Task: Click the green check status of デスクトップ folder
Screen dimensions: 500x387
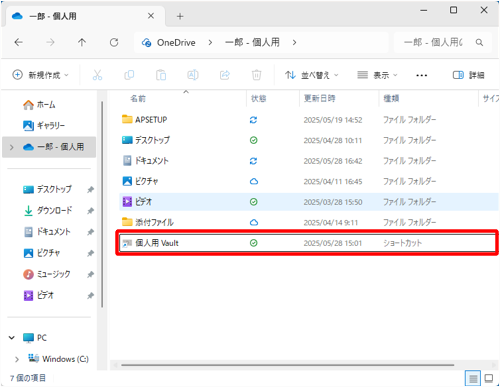Action: tap(254, 140)
